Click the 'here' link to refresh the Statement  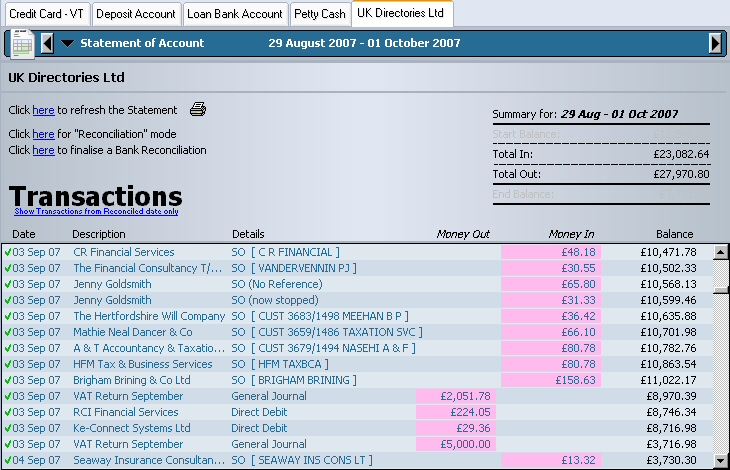[x=43, y=110]
